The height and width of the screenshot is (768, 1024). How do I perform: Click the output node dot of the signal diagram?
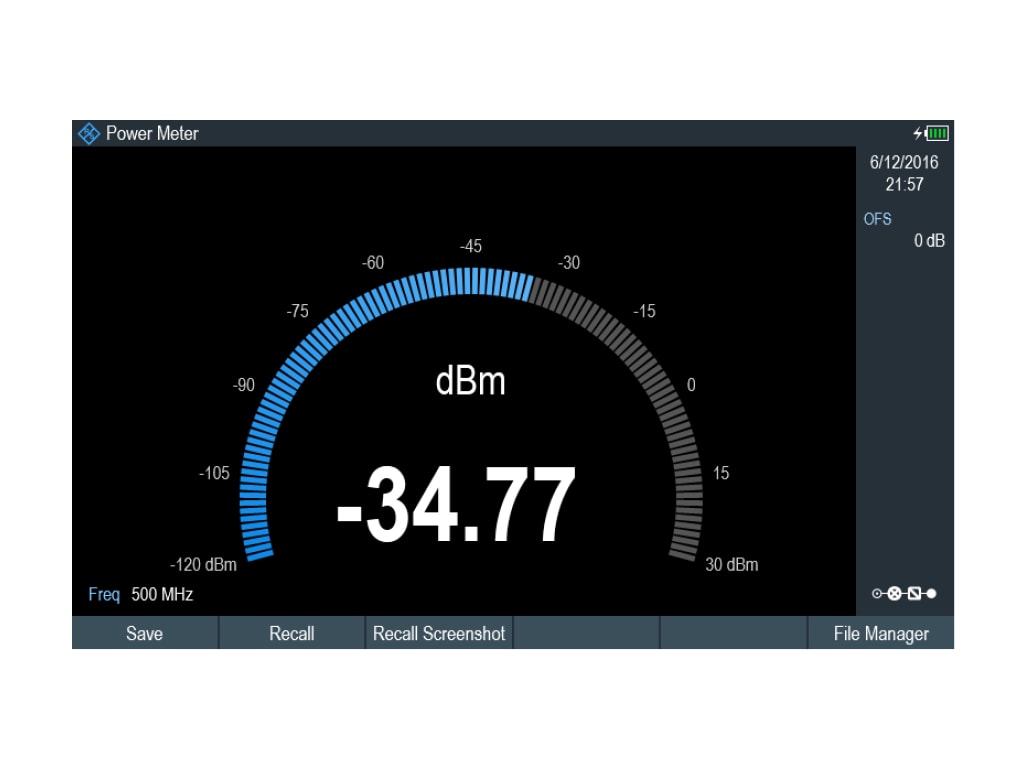932,592
